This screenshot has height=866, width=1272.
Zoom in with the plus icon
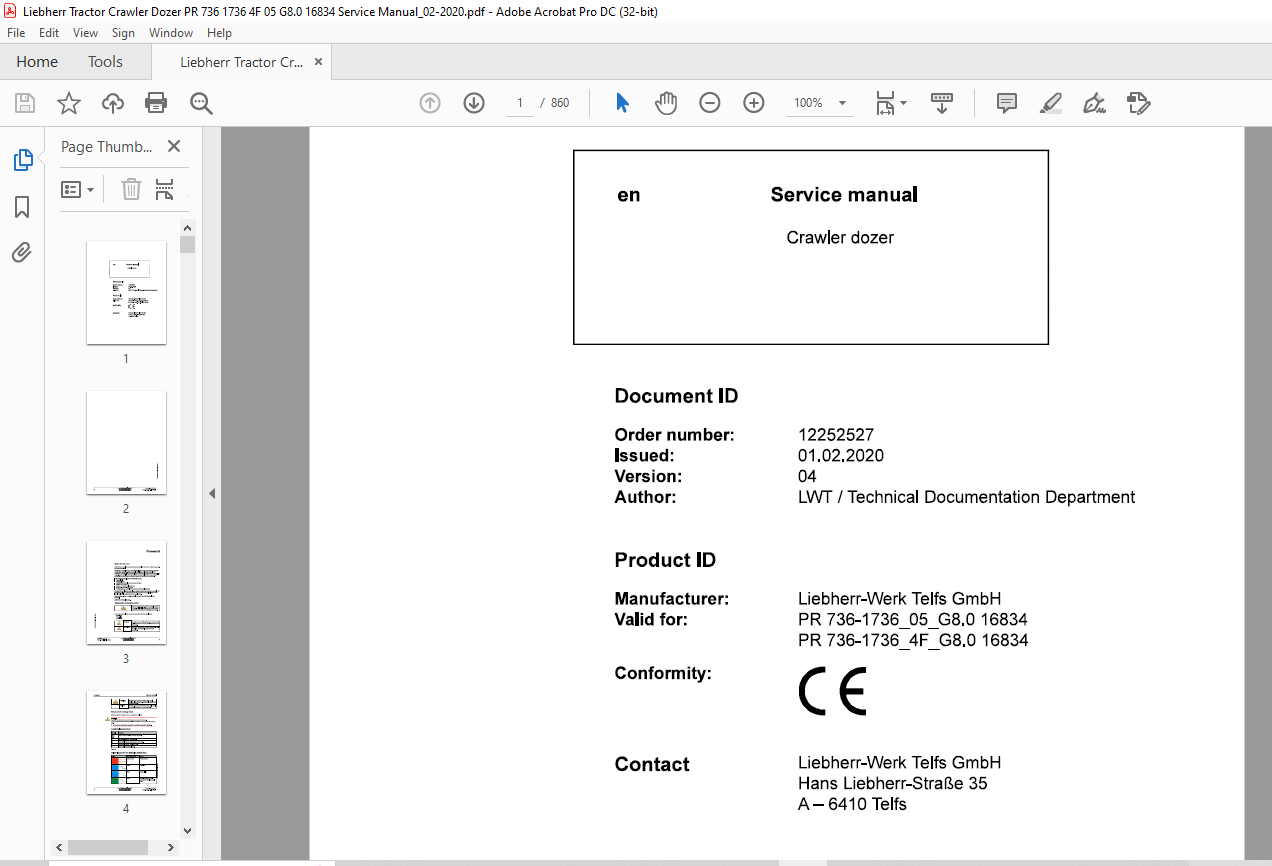point(754,103)
